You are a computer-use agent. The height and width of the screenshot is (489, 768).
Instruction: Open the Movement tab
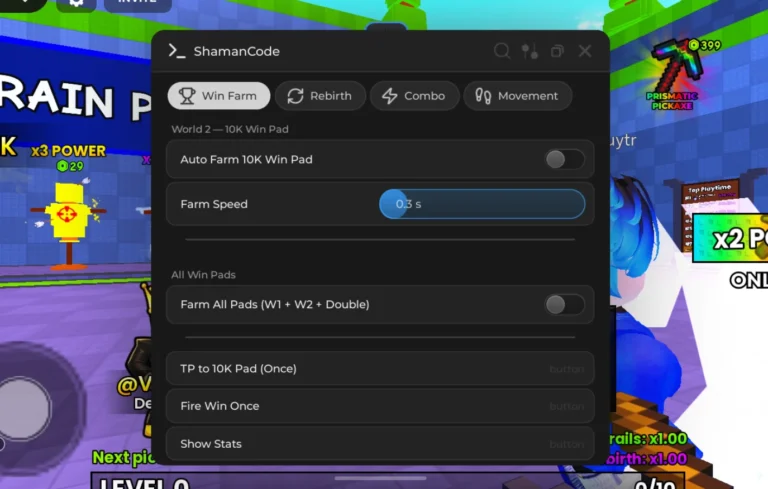pyautogui.click(x=517, y=96)
